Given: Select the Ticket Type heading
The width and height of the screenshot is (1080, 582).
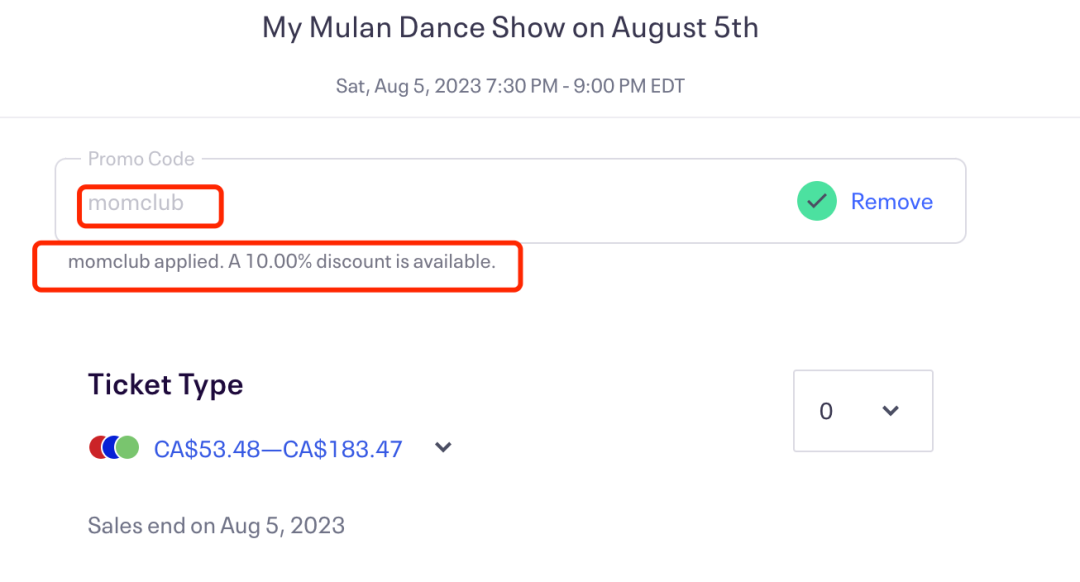Looking at the screenshot, I should click(x=166, y=385).
